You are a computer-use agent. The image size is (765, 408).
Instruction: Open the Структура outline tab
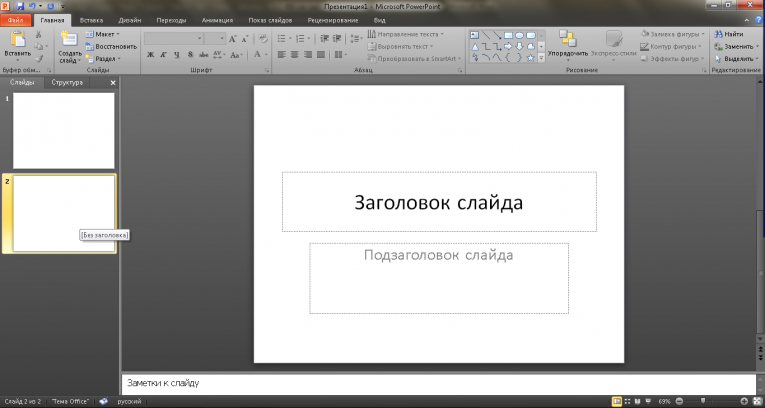(67, 82)
